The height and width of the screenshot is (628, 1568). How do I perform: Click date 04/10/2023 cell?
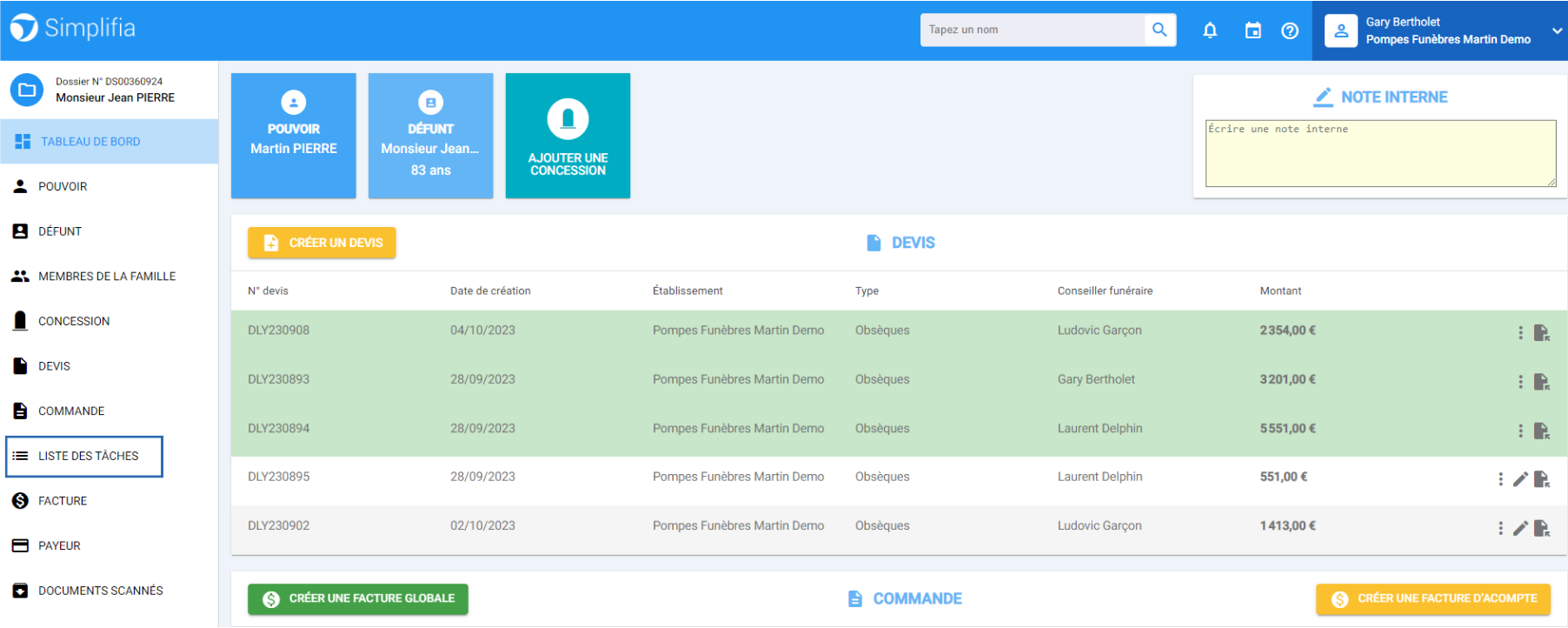click(x=482, y=331)
